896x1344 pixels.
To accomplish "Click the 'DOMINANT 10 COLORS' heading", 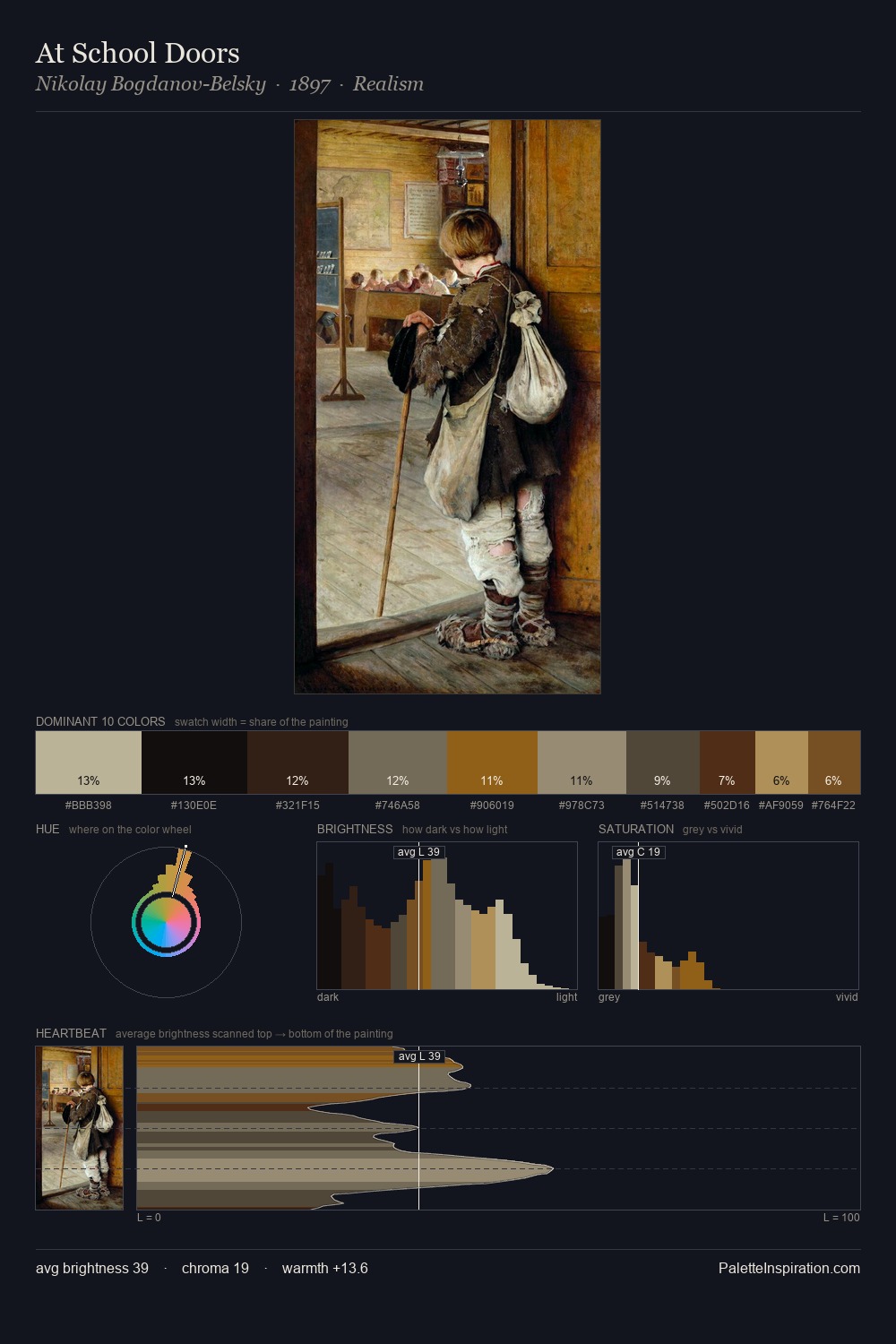I will (x=100, y=721).
